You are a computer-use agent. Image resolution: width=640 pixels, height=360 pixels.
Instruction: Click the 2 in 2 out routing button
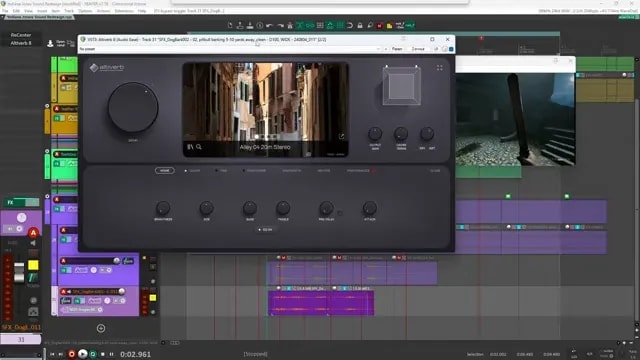pyautogui.click(x=418, y=49)
